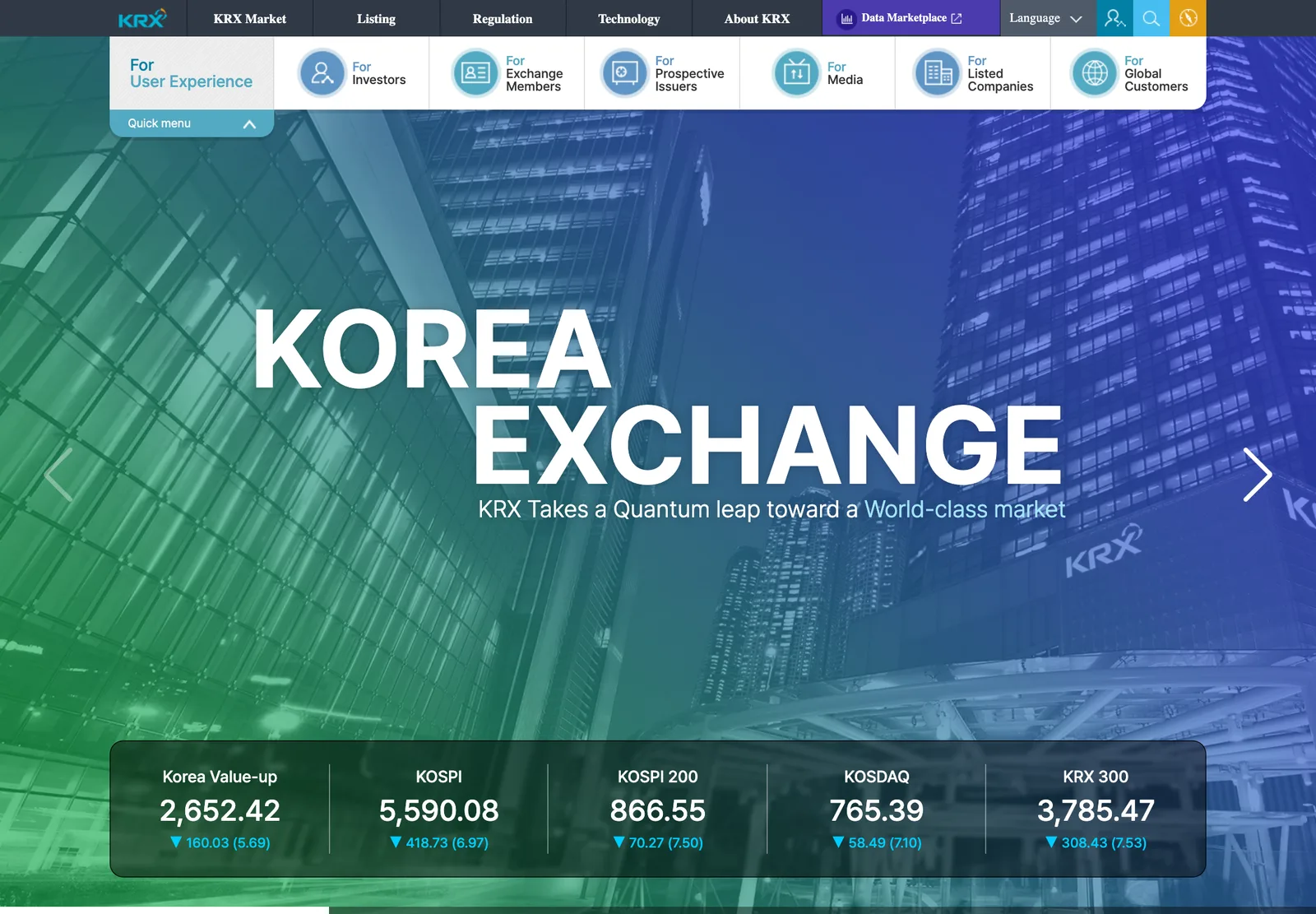Open the Technology menu
The width and height of the screenshot is (1316, 914).
click(x=628, y=18)
